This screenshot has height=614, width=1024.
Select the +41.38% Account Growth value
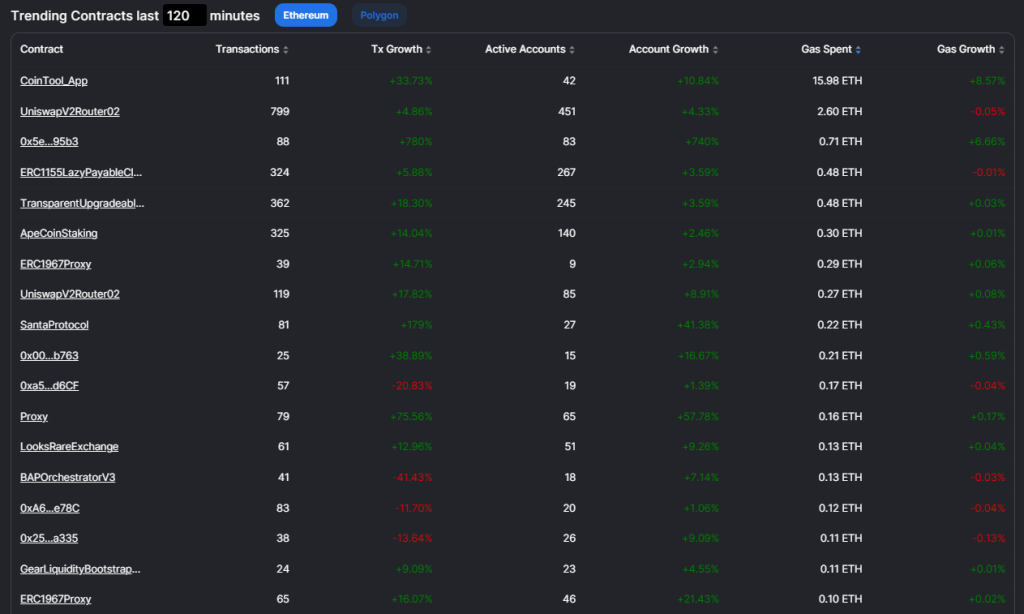tap(698, 325)
